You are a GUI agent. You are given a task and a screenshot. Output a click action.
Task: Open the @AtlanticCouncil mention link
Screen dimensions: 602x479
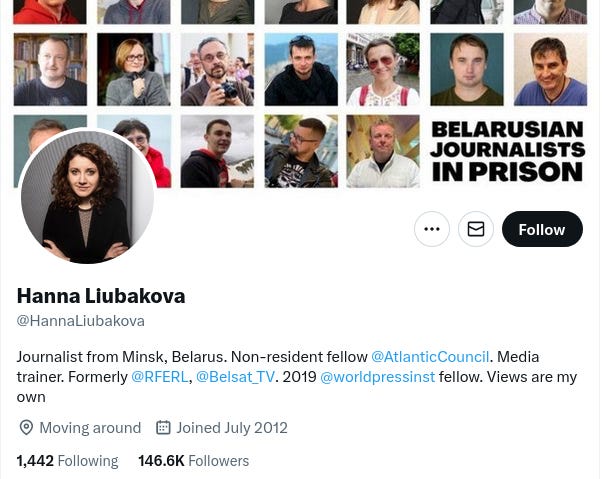tap(430, 357)
